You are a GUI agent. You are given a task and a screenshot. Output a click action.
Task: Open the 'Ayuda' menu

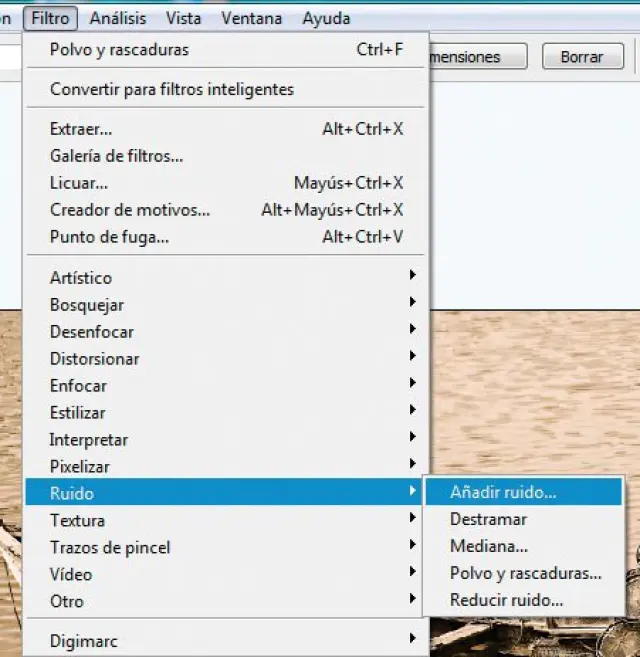tap(326, 18)
